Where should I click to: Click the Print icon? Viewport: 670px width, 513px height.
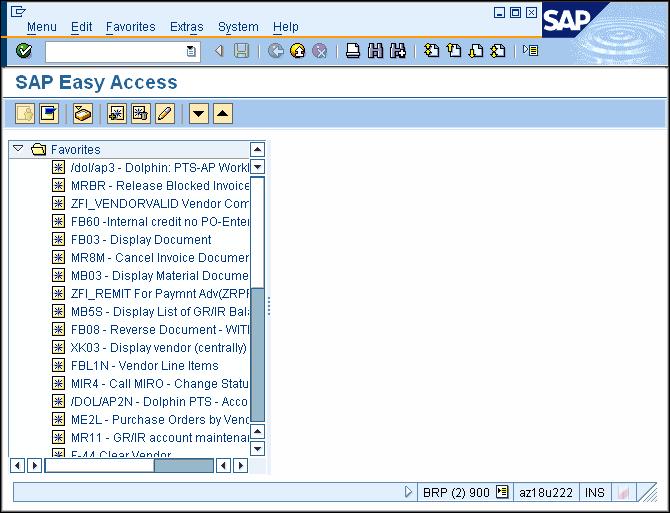click(x=353, y=51)
